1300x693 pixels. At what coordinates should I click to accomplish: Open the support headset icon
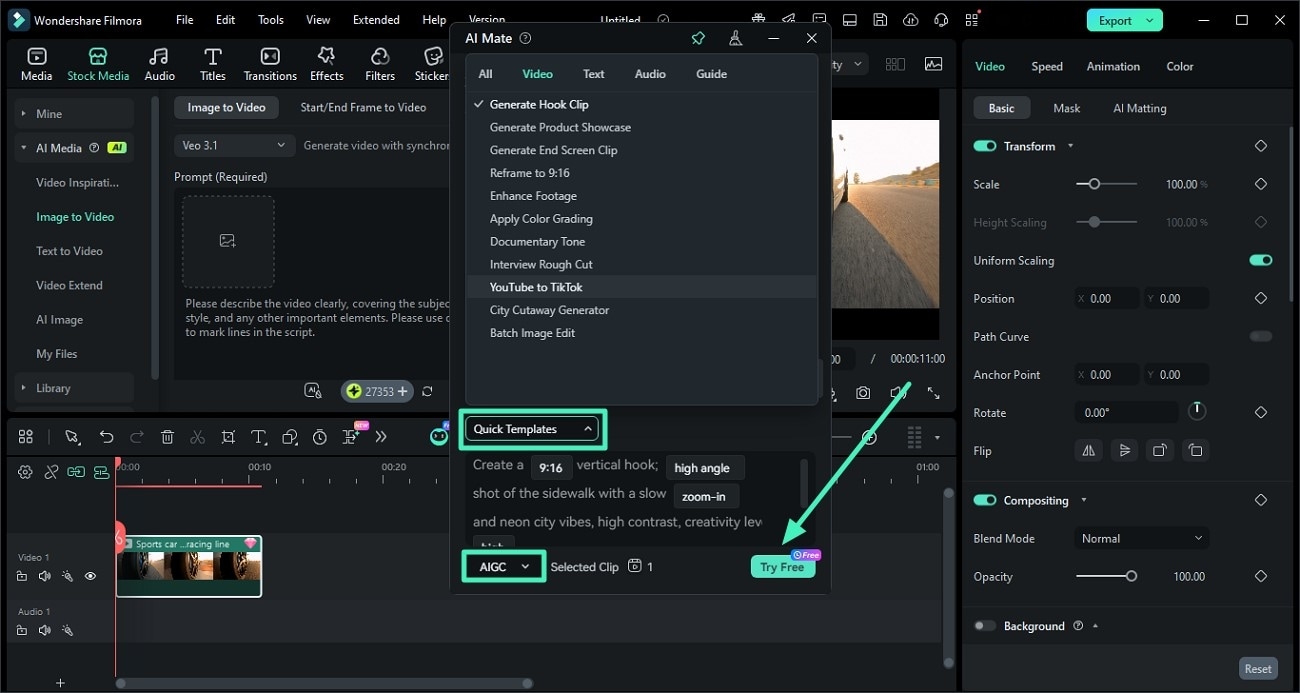pos(940,20)
